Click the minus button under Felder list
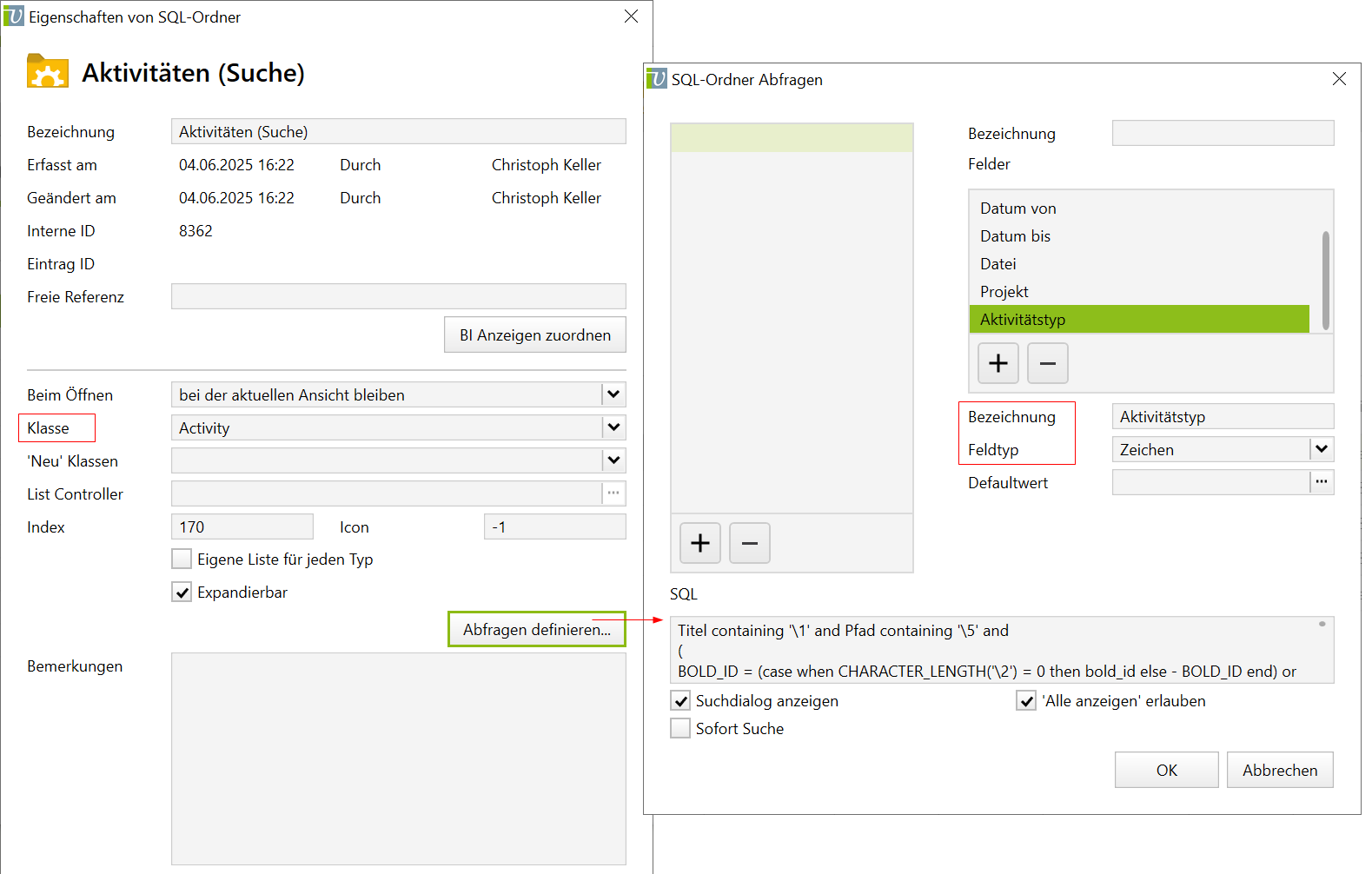Viewport: 1372px width, 874px height. (1047, 363)
